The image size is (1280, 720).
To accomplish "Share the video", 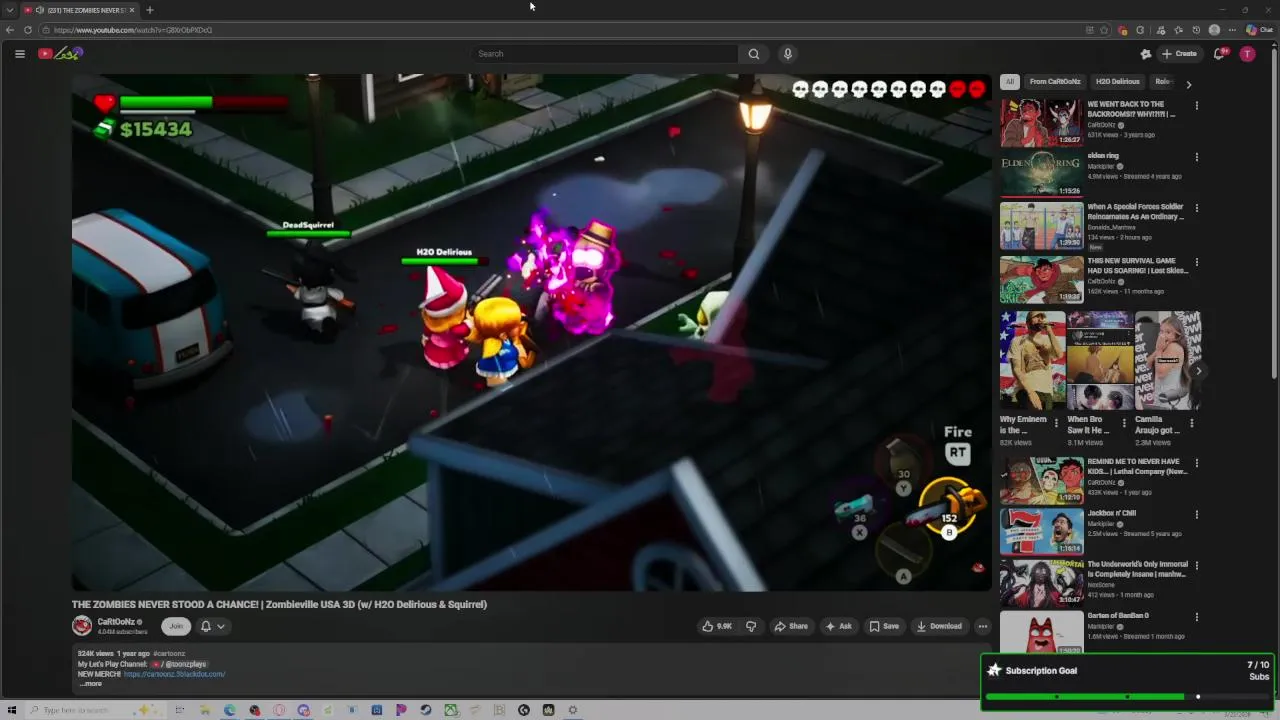I will 791,626.
